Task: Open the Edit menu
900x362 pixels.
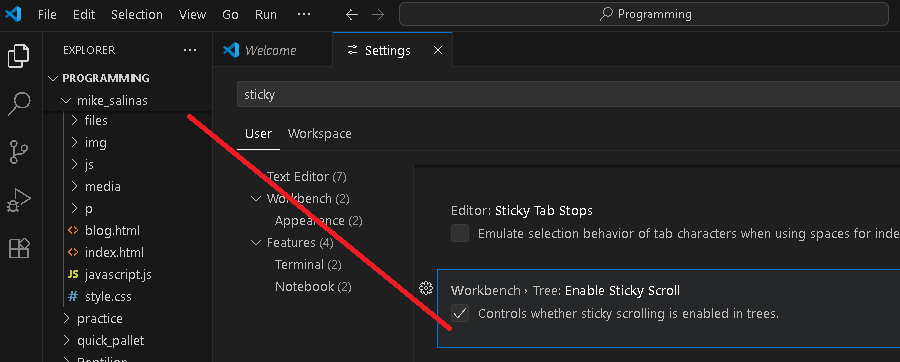Action: (84, 15)
